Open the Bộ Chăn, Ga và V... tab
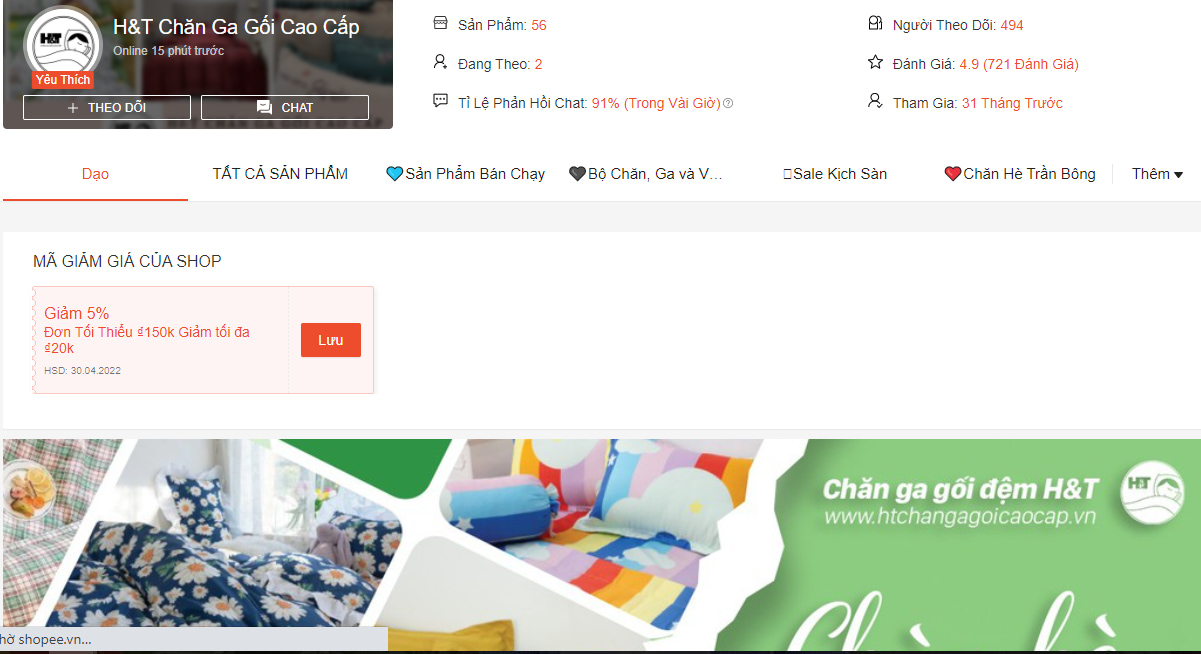The width and height of the screenshot is (1201, 654). point(645,174)
